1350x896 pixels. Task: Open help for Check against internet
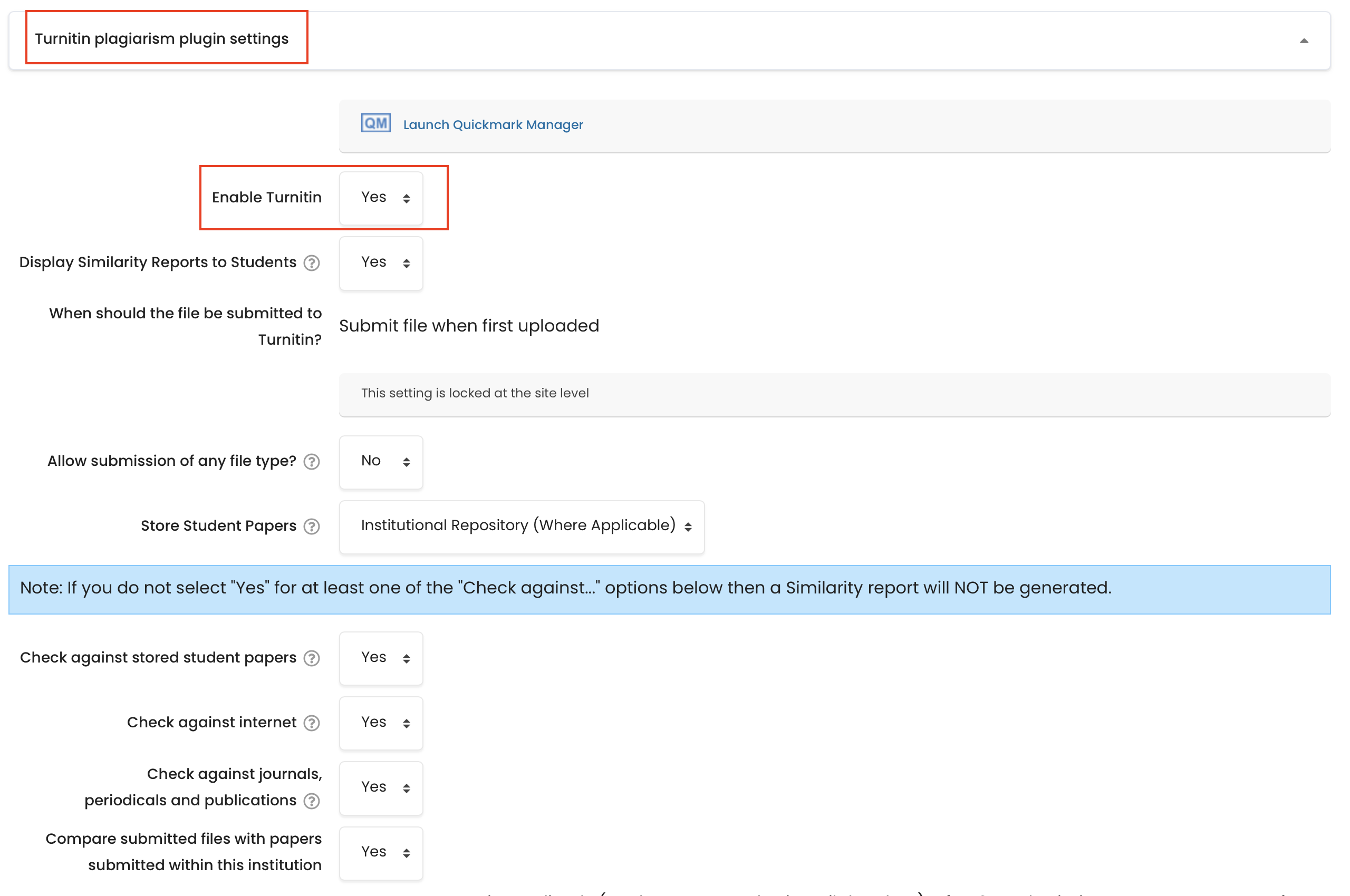point(311,723)
